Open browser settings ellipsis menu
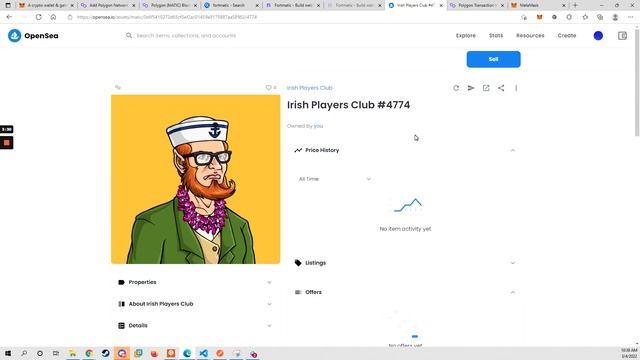The image size is (640, 360). pos(631,17)
